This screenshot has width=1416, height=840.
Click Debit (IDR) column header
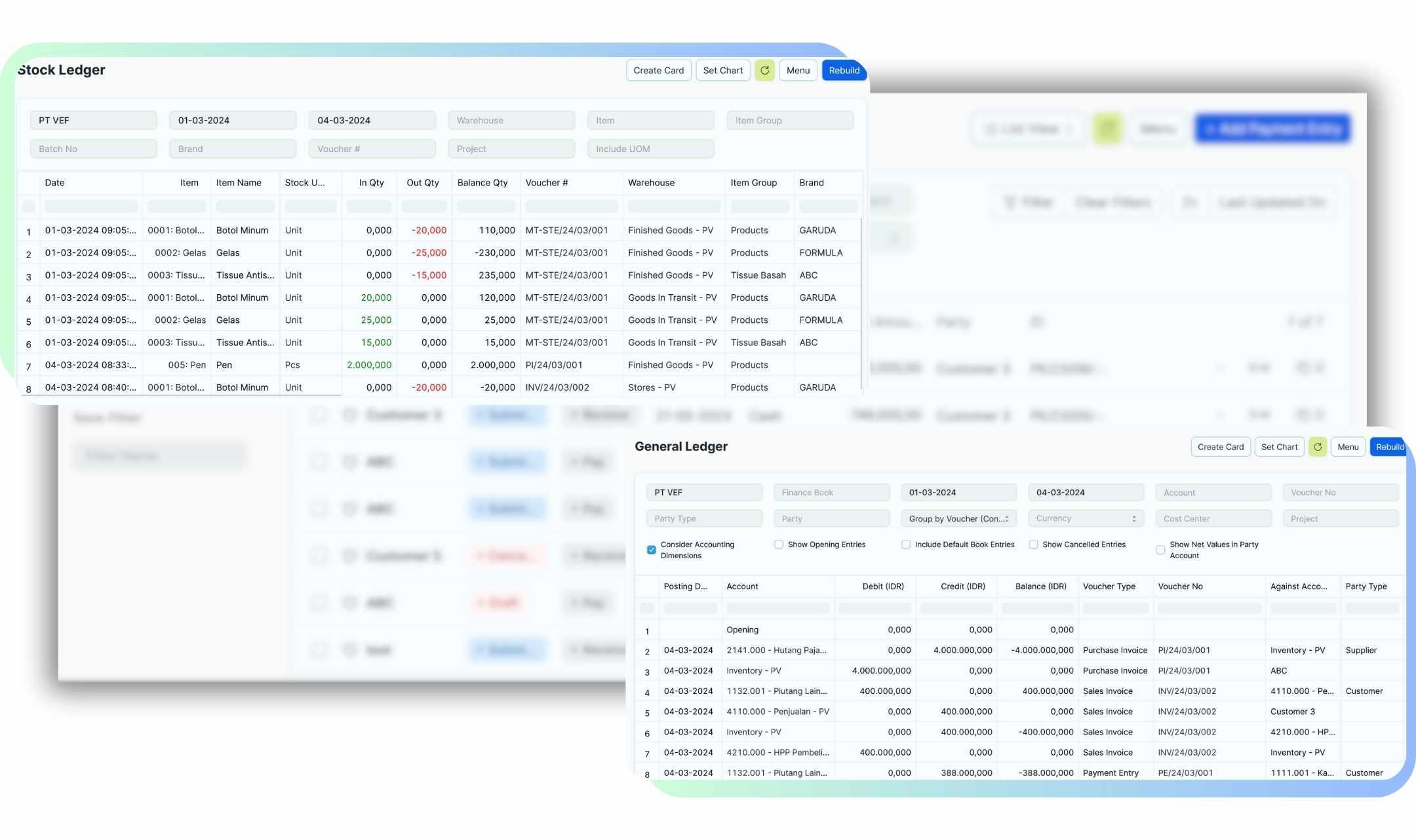click(x=882, y=586)
